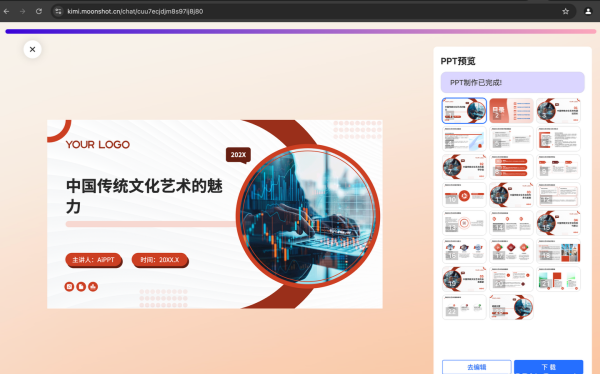Viewport: 600px width, 374px height.
Task: Show slide thumbnail 20
Action: click(x=511, y=279)
